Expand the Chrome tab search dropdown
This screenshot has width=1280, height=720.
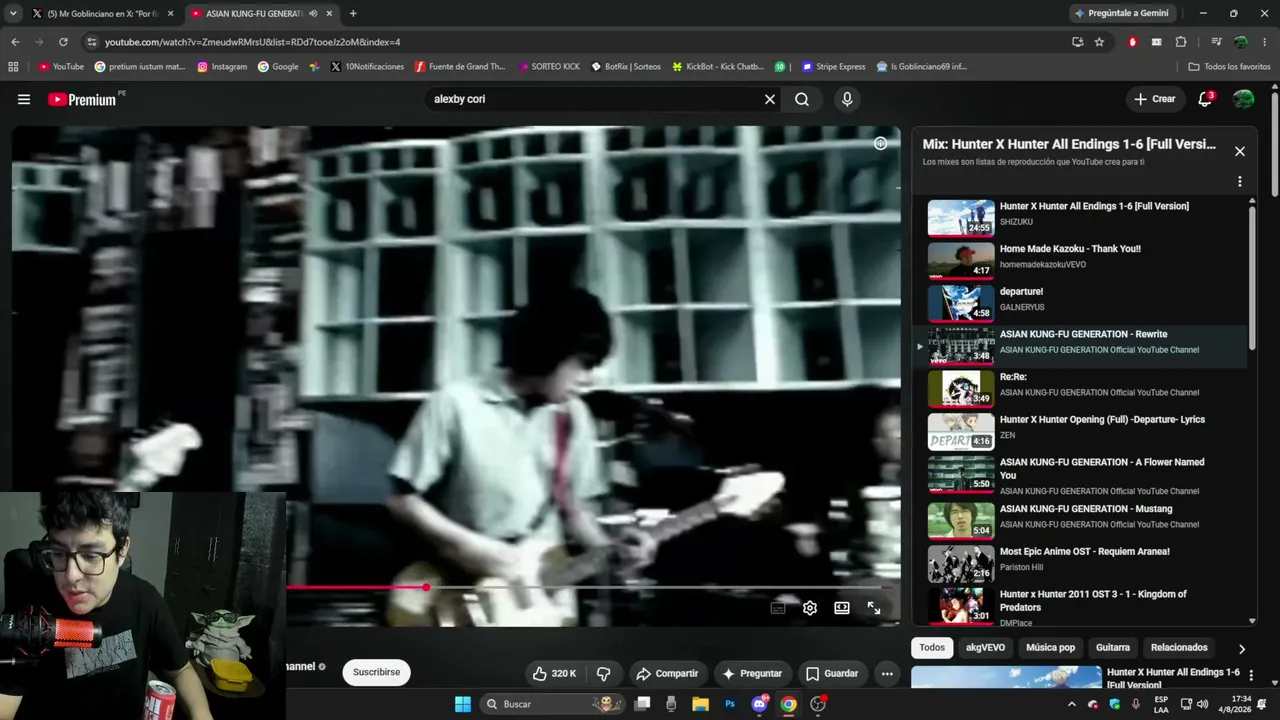13,14
